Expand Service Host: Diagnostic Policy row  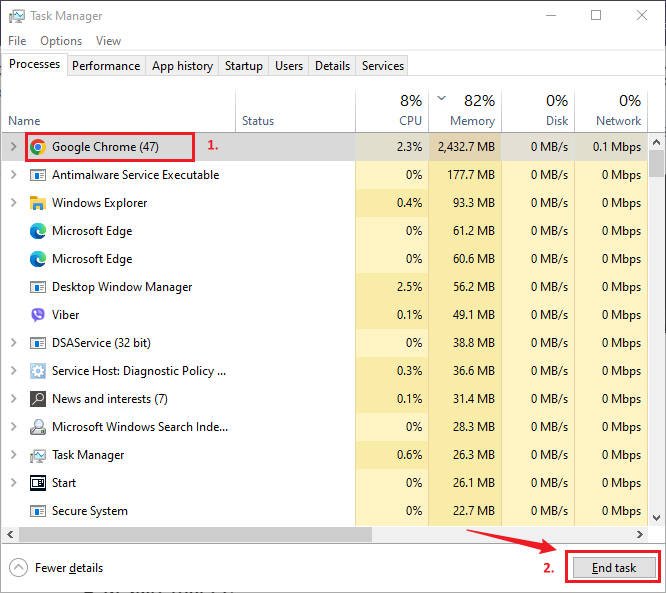point(14,371)
